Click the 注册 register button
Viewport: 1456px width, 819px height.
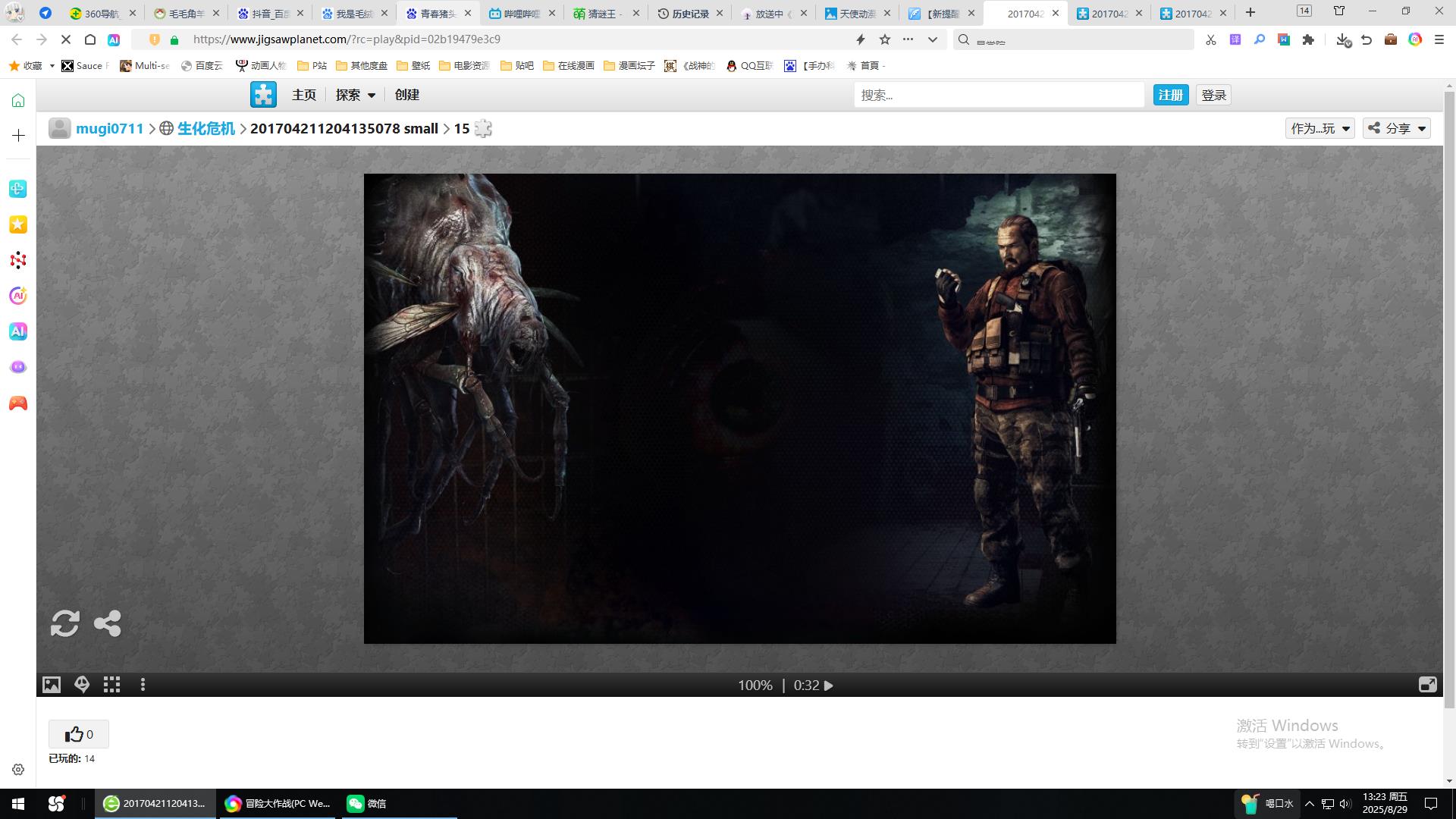(1171, 95)
